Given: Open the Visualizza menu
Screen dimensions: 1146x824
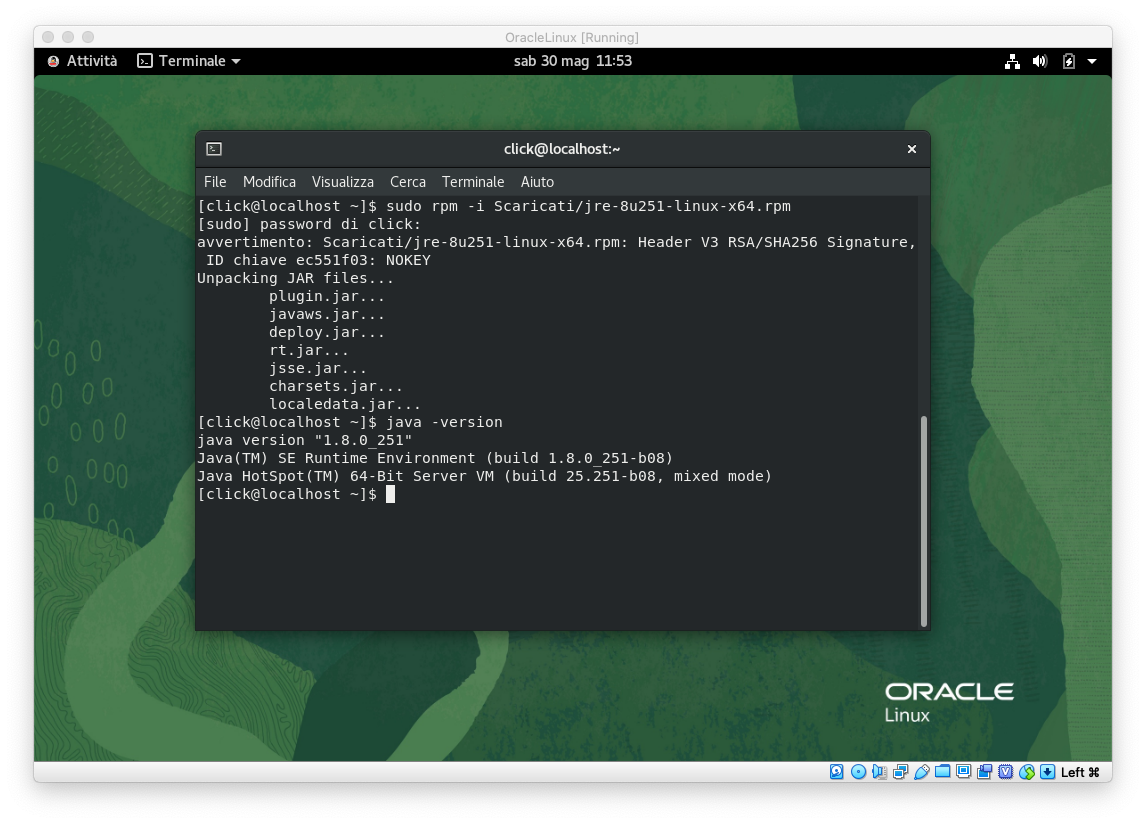Looking at the screenshot, I should click(343, 182).
